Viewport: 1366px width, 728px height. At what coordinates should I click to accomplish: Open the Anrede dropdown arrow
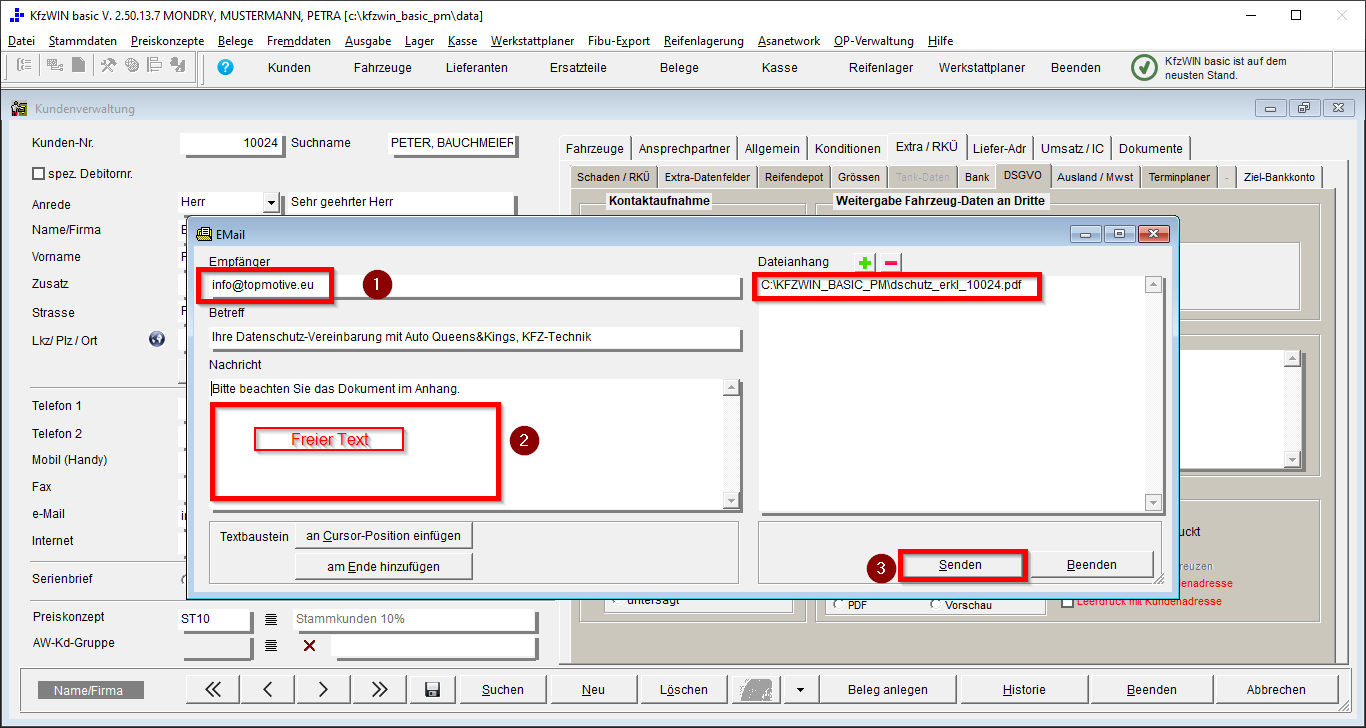(270, 202)
